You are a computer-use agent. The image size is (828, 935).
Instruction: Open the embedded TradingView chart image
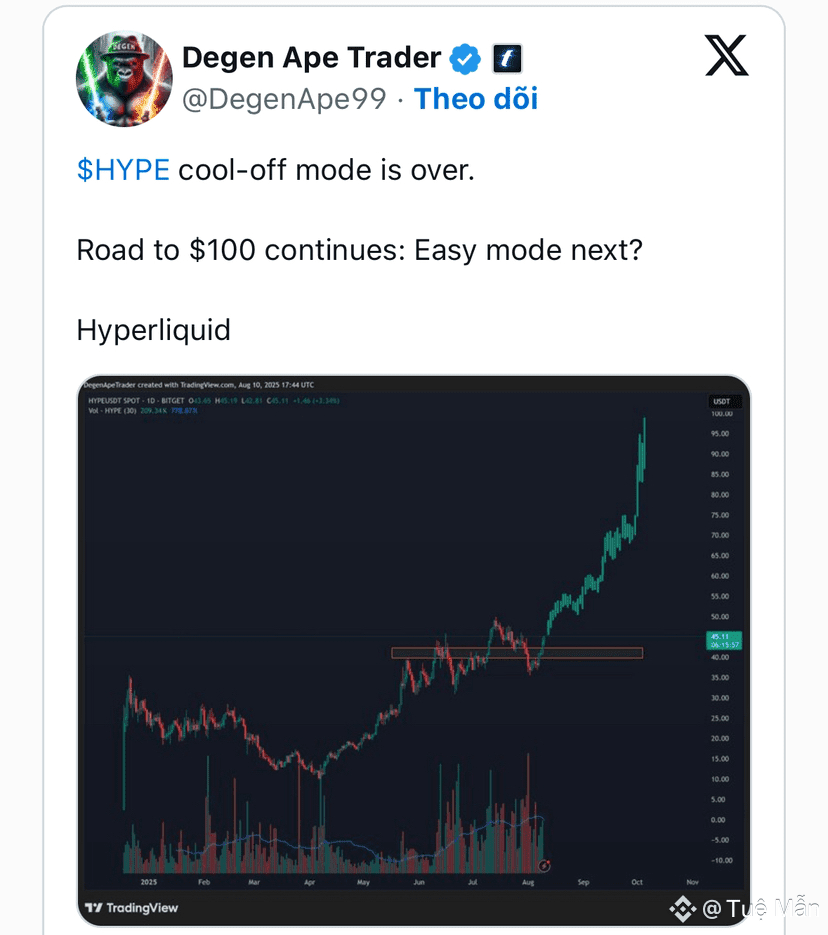(414, 651)
